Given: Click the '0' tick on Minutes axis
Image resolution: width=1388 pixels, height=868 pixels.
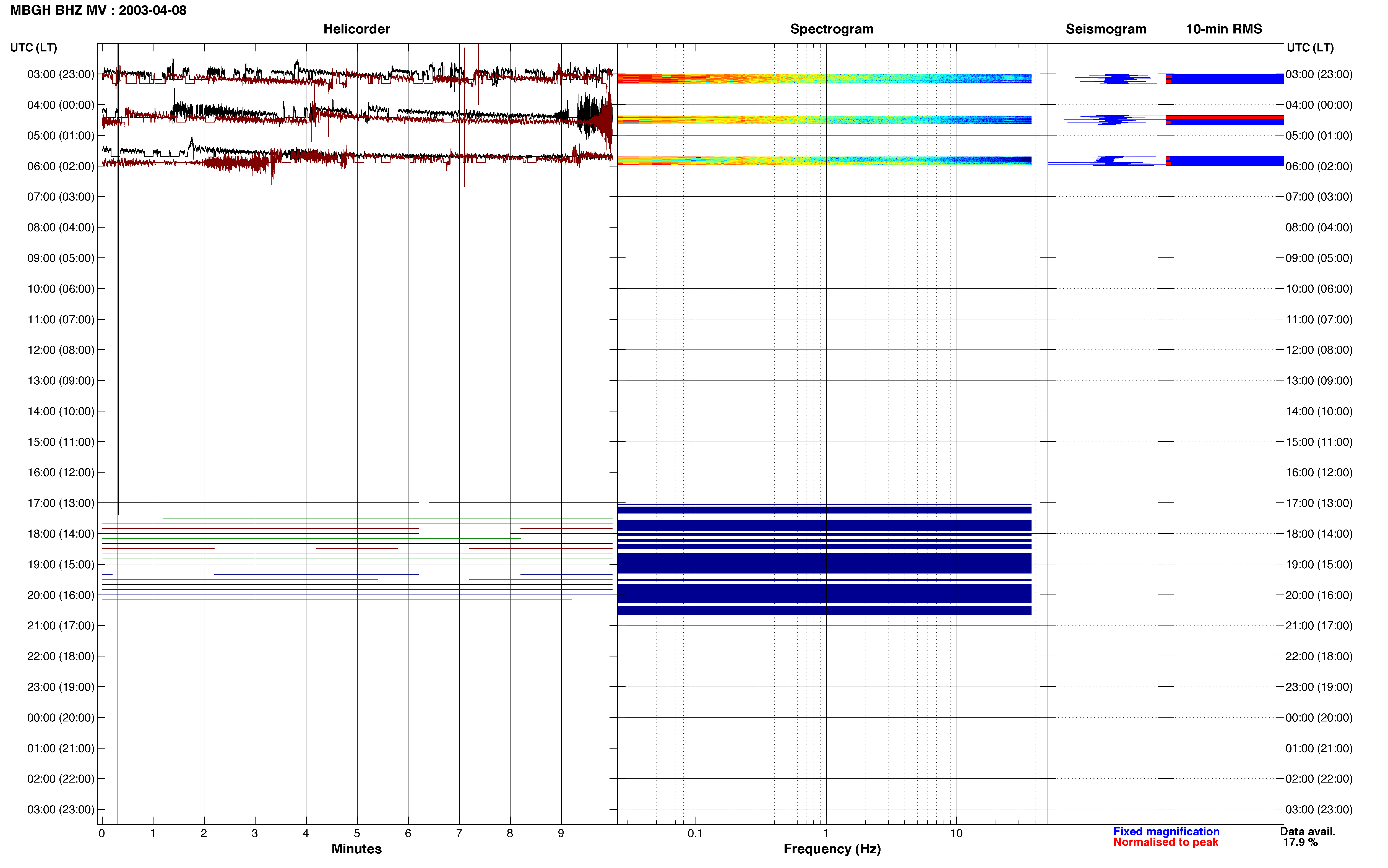Looking at the screenshot, I should pos(101,833).
